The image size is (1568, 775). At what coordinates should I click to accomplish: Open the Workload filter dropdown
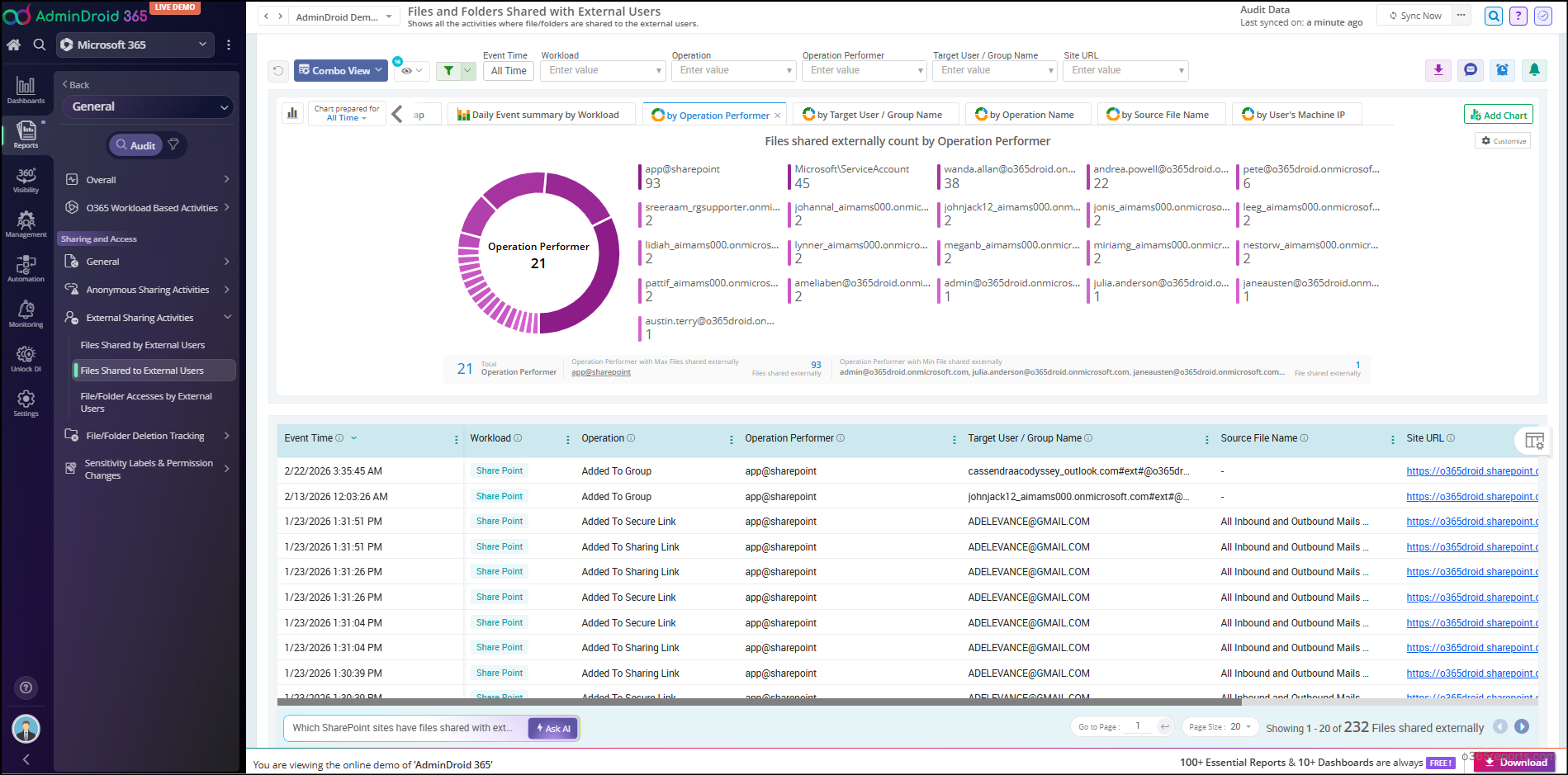tap(603, 71)
